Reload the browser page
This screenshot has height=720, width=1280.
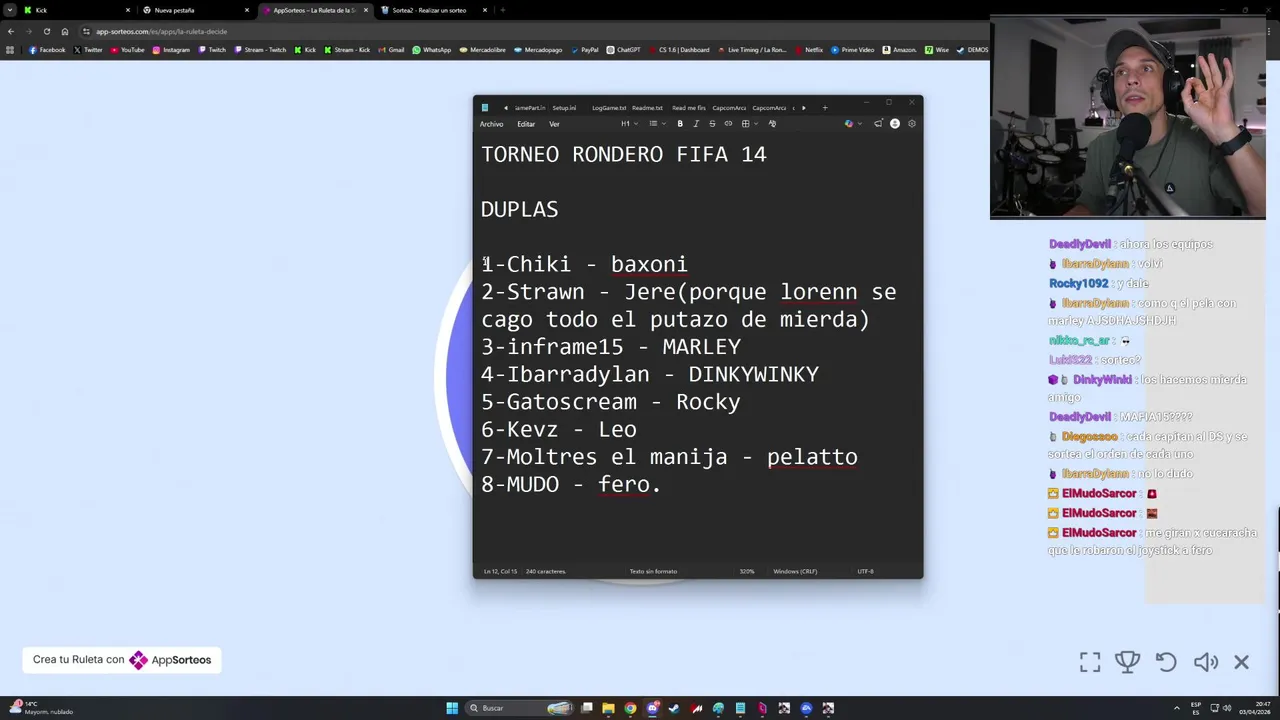tap(46, 31)
